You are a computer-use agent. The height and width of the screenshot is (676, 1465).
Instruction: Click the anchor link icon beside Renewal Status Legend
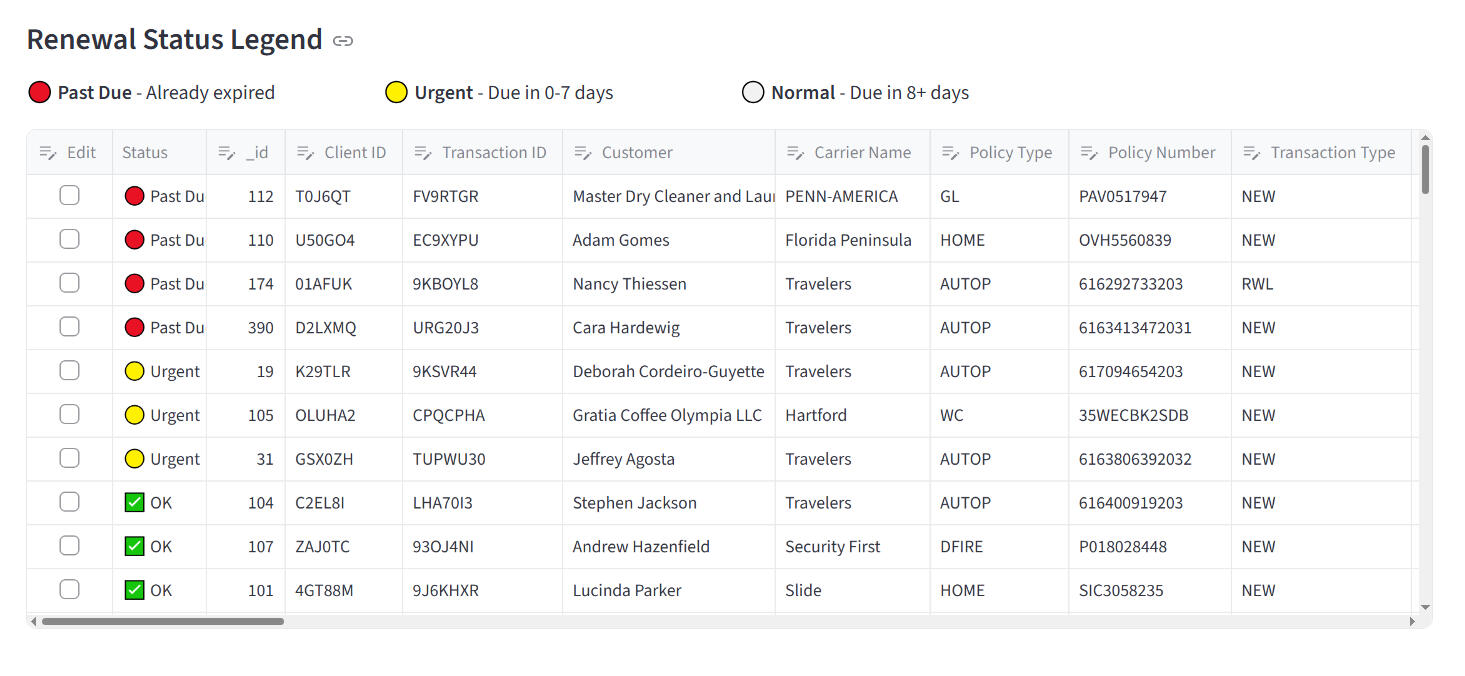[x=343, y=41]
